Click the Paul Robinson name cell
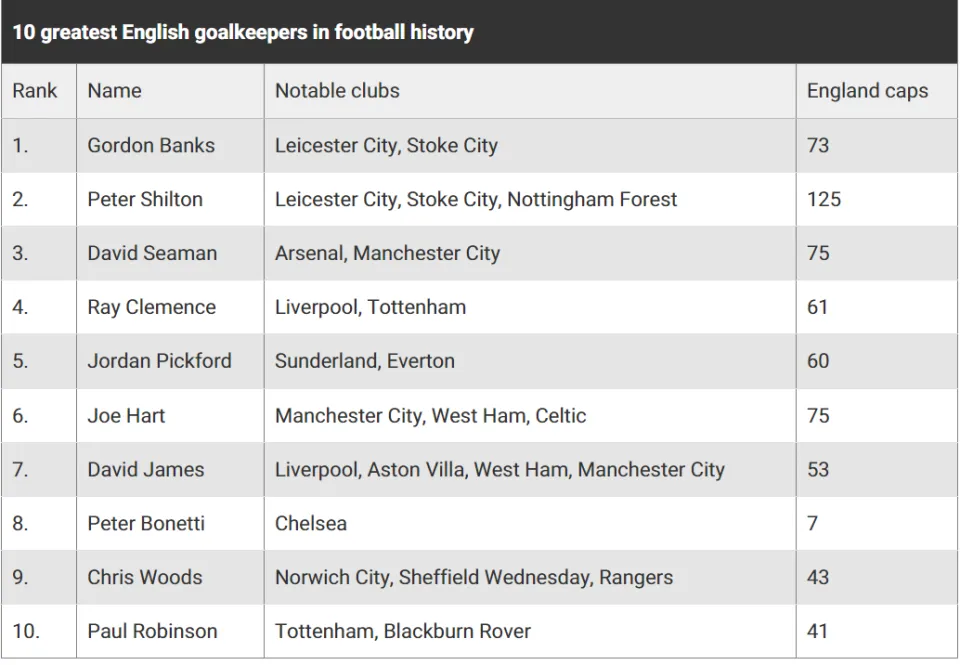Image resolution: width=960 pixels, height=665 pixels. coord(170,631)
